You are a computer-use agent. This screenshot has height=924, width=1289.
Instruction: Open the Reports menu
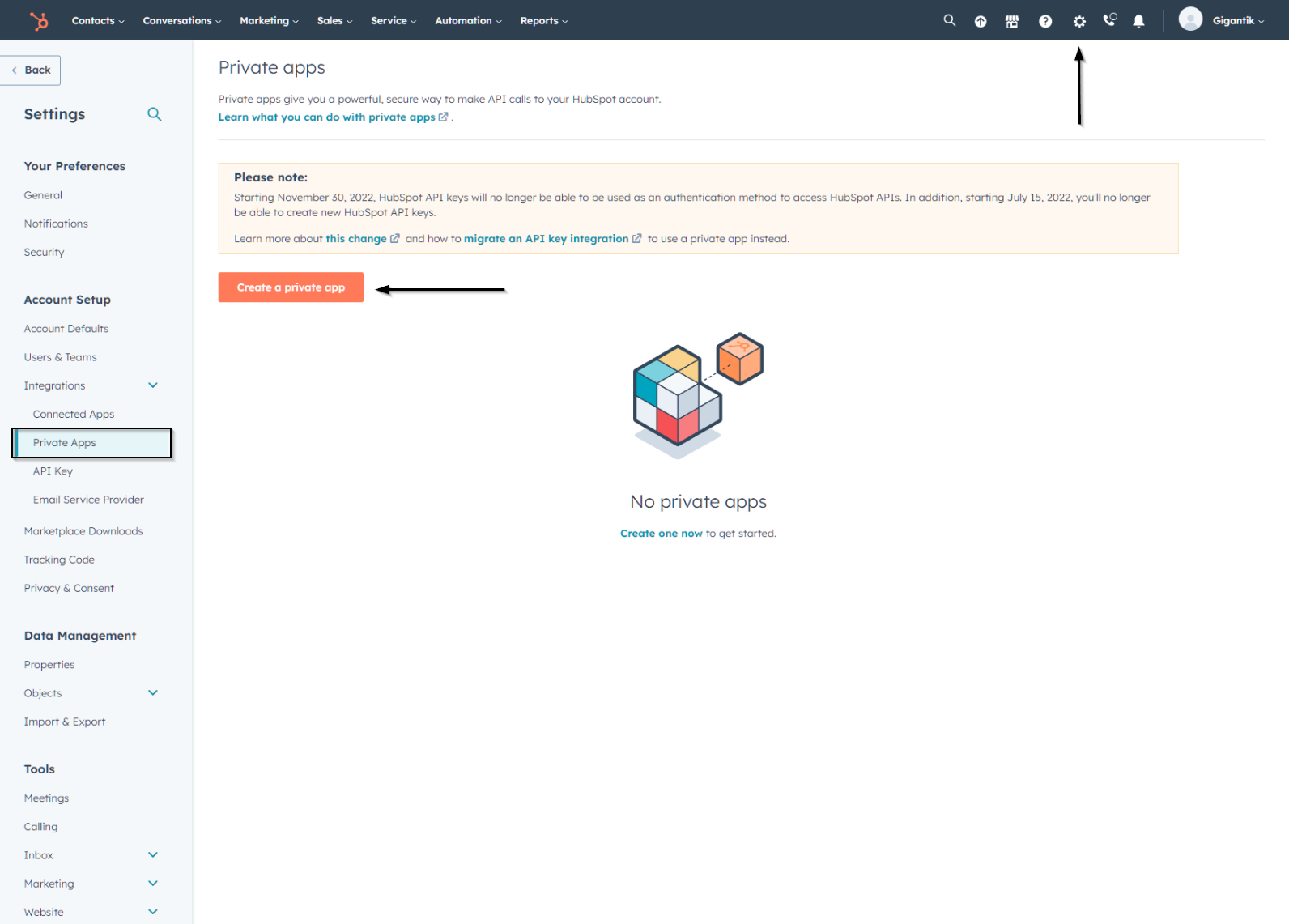pos(544,21)
